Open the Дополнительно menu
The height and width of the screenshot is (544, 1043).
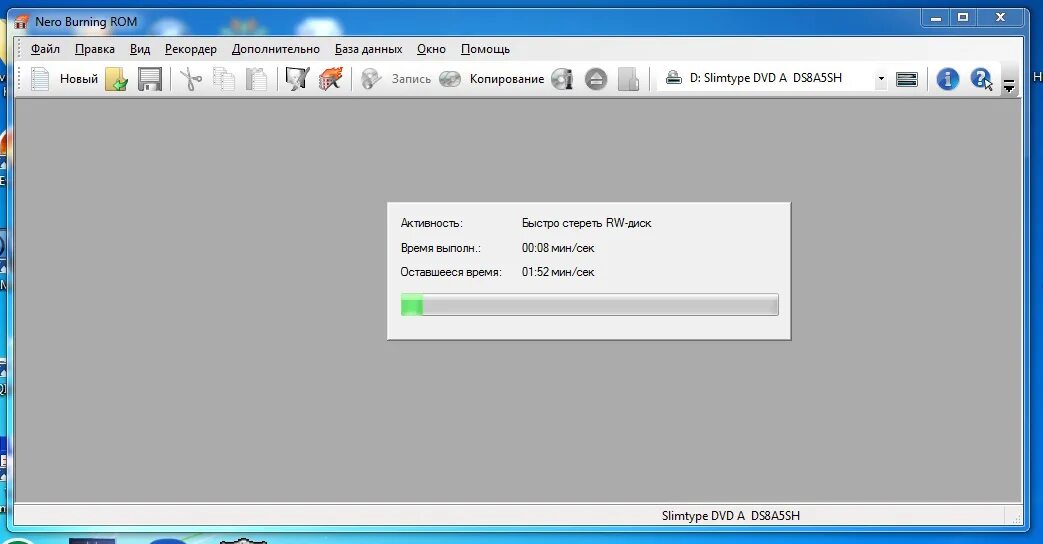(x=275, y=49)
